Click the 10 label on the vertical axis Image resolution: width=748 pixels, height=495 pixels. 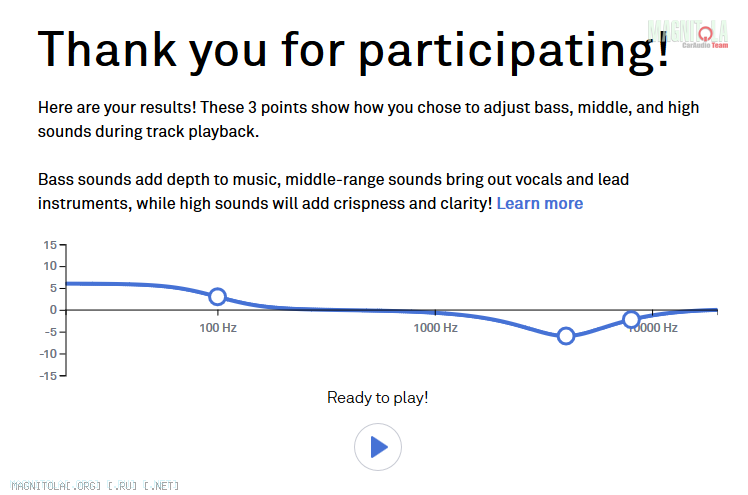pos(50,266)
